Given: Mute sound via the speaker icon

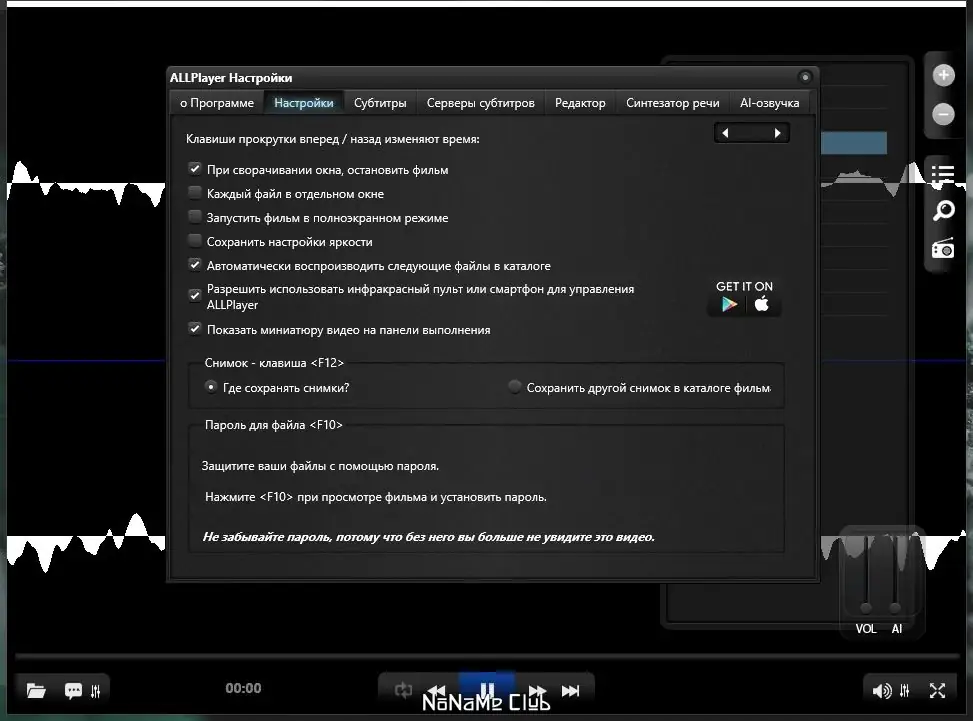Looking at the screenshot, I should [x=882, y=691].
